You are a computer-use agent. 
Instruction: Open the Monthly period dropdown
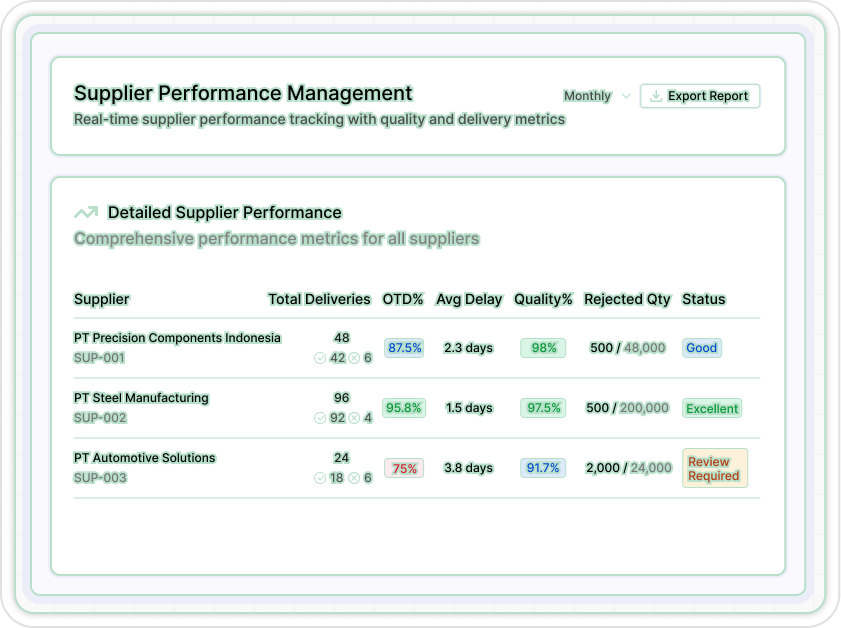pyautogui.click(x=588, y=96)
